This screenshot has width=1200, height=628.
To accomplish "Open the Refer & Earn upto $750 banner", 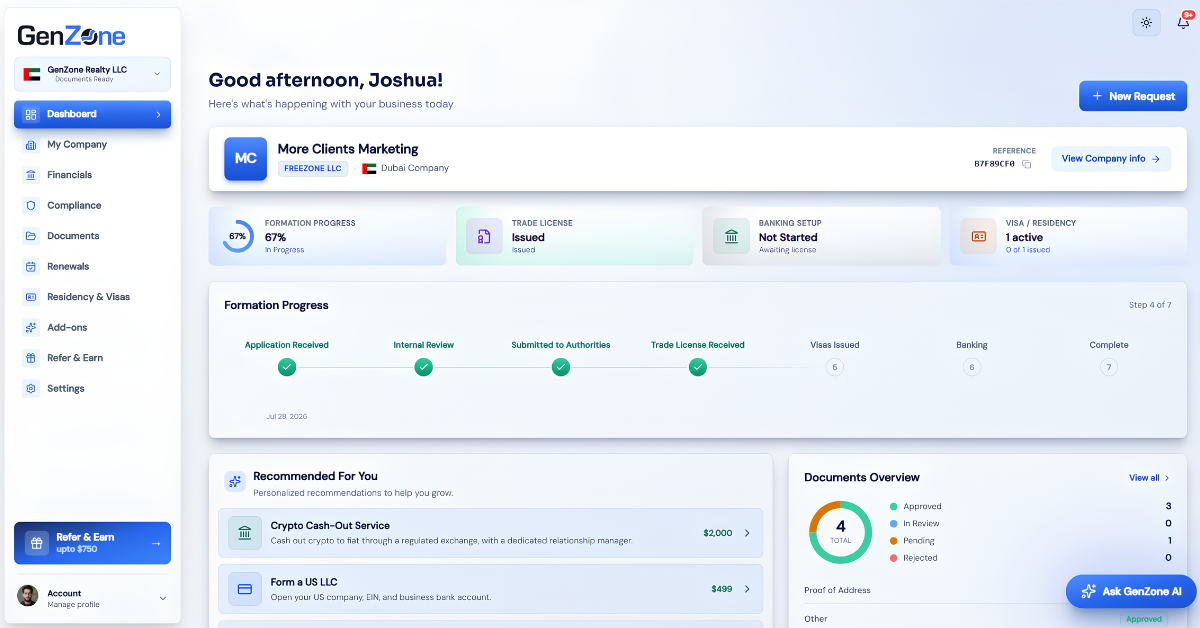I will pos(92,543).
